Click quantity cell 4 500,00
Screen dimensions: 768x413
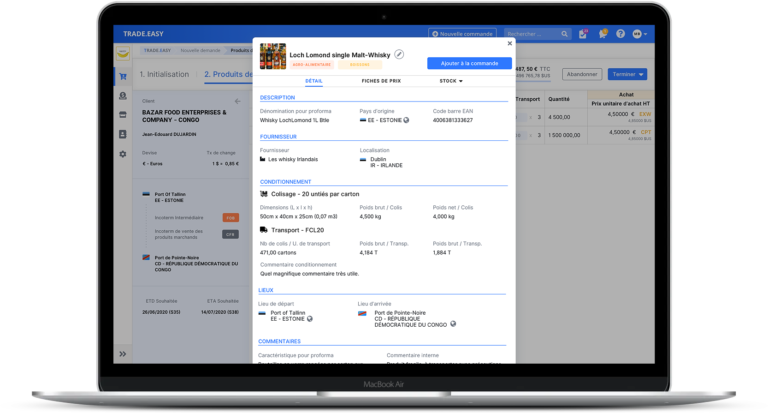559,117
